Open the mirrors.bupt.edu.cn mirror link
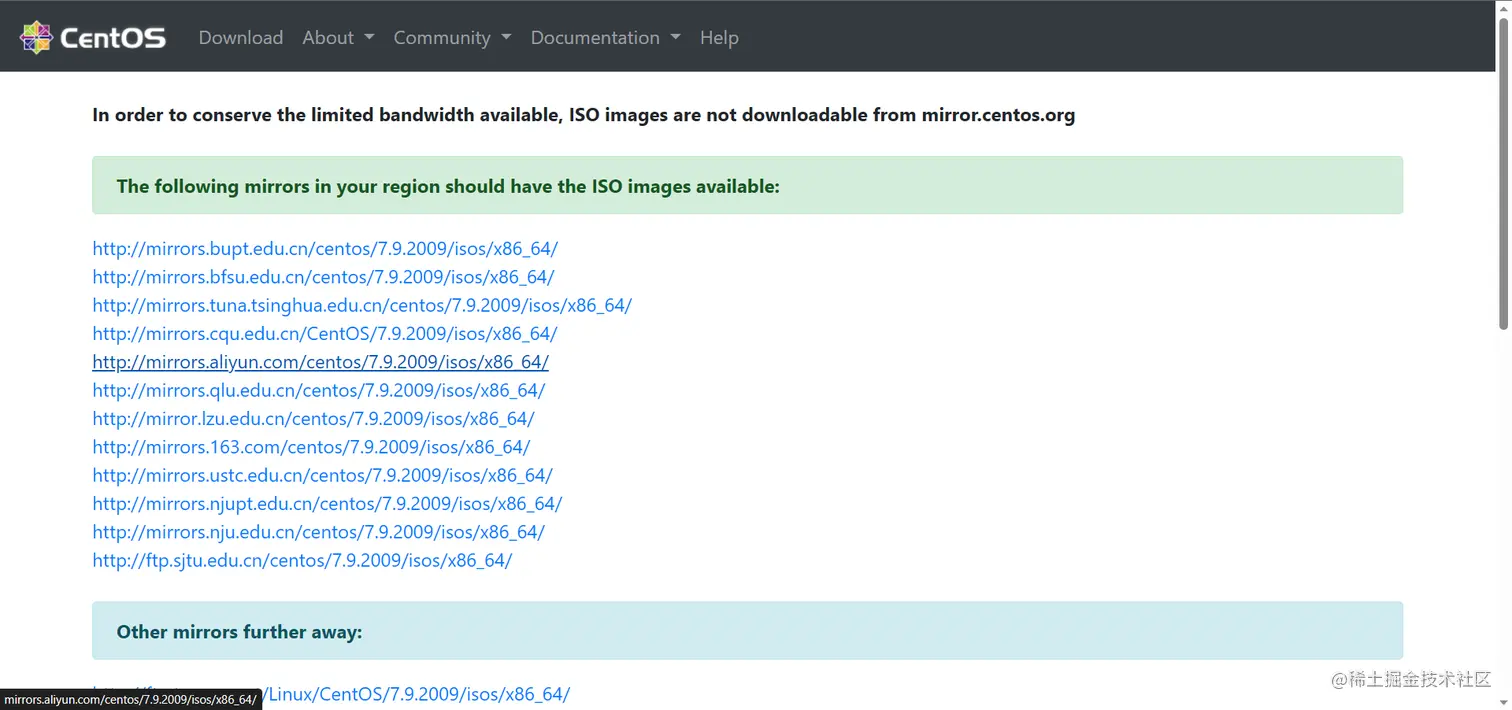Screen dimensions: 1512x710 tap(325, 248)
